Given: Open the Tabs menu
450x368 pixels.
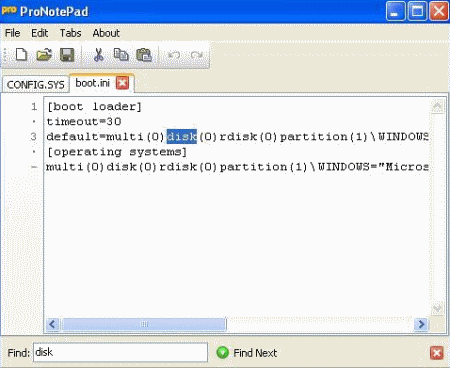Looking at the screenshot, I should tap(70, 33).
